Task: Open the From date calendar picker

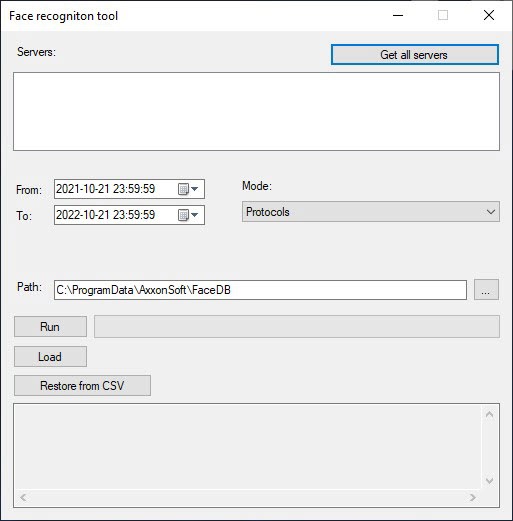Action: 183,189
